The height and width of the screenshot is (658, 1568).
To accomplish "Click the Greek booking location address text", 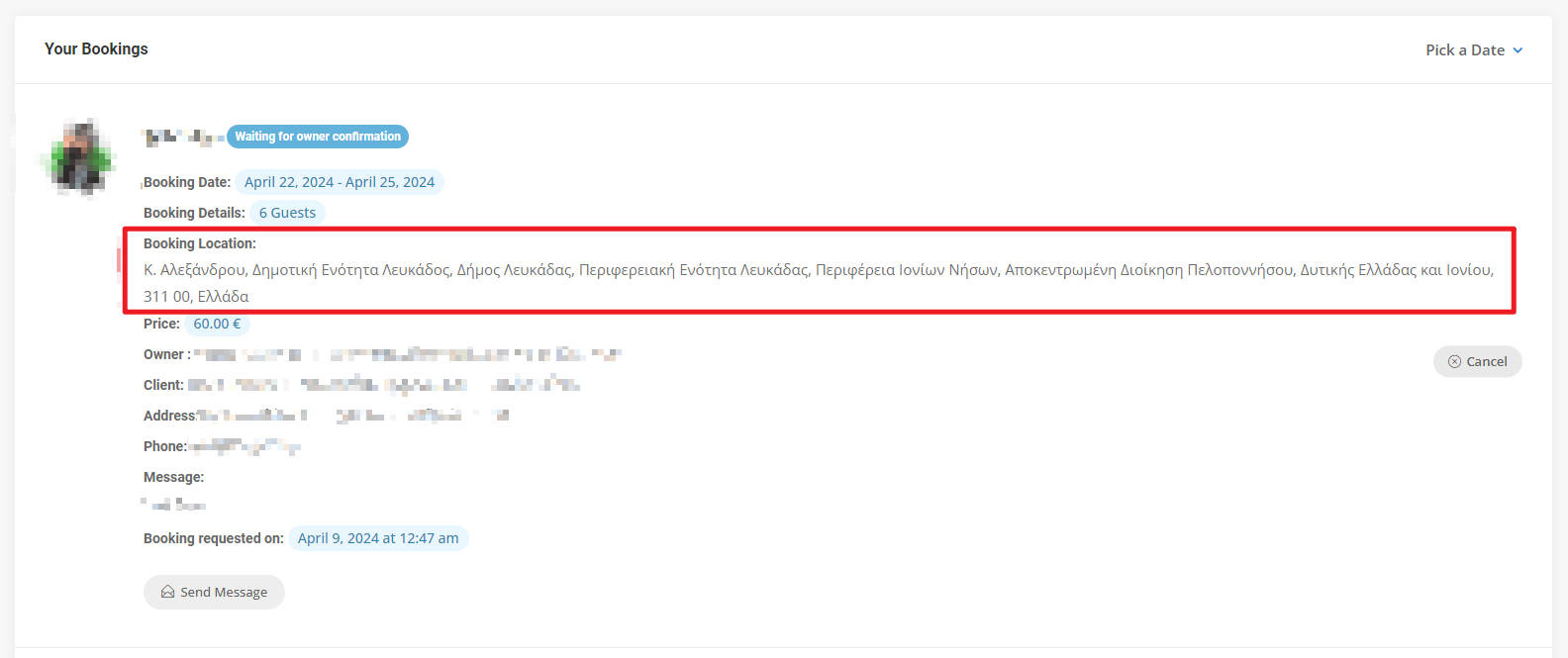I will click(819, 282).
